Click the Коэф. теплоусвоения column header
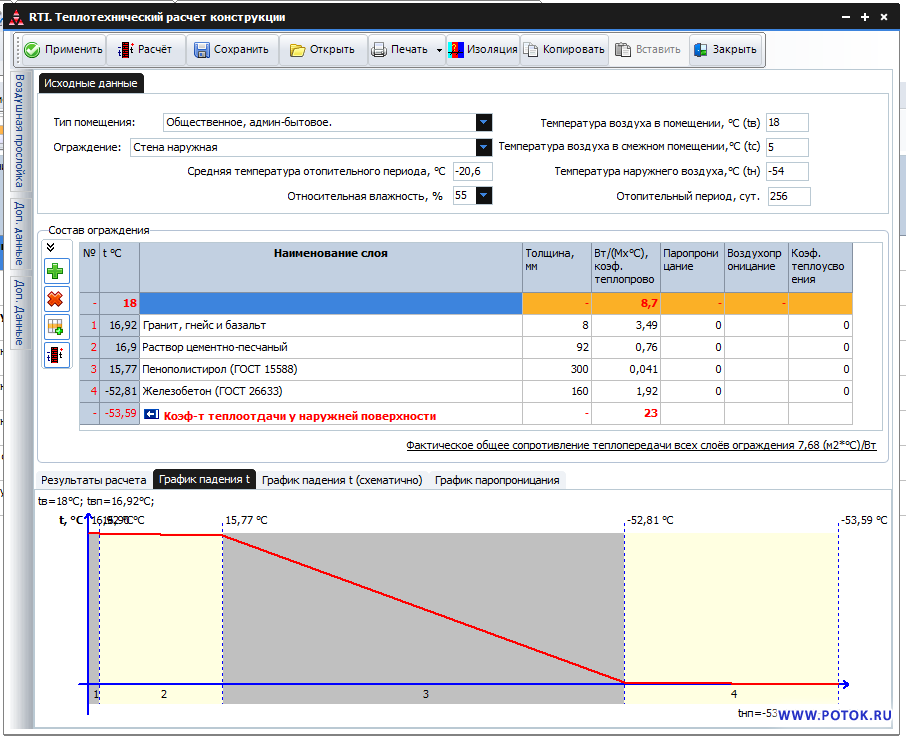 pos(820,267)
